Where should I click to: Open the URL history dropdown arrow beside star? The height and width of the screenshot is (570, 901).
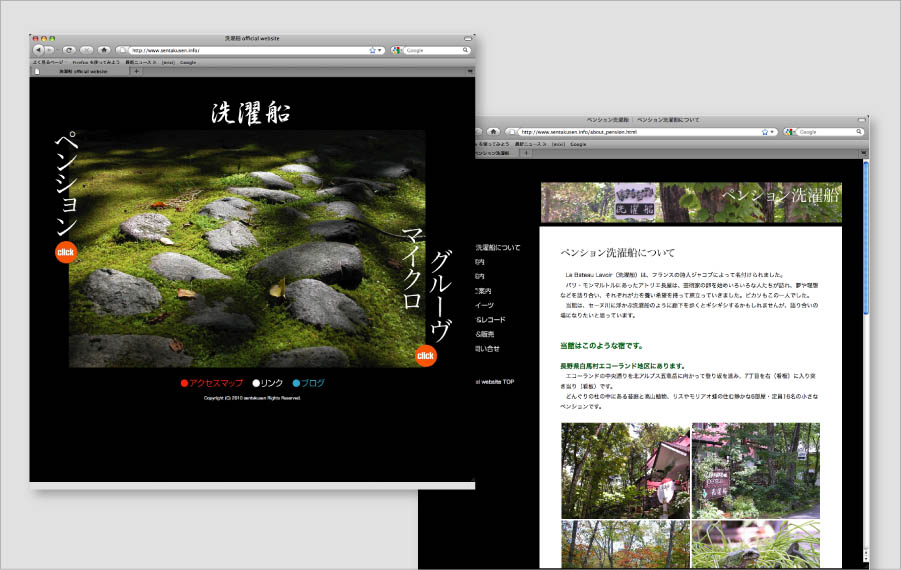tap(380, 49)
